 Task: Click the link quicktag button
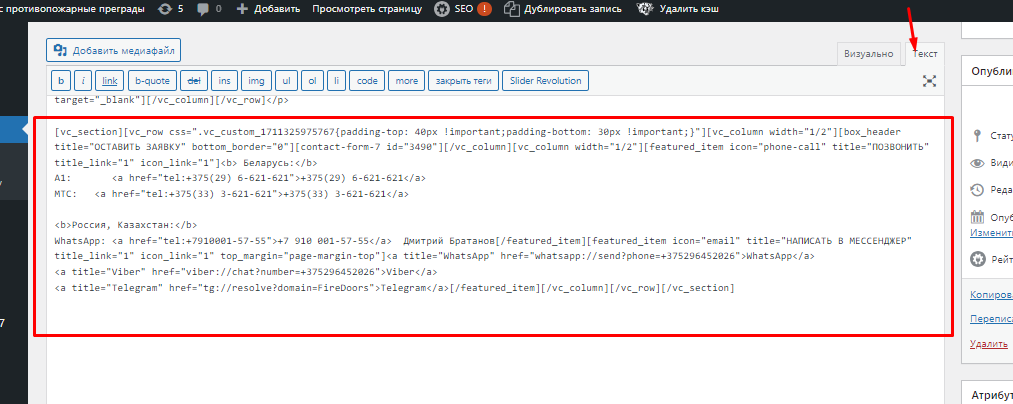pos(110,81)
